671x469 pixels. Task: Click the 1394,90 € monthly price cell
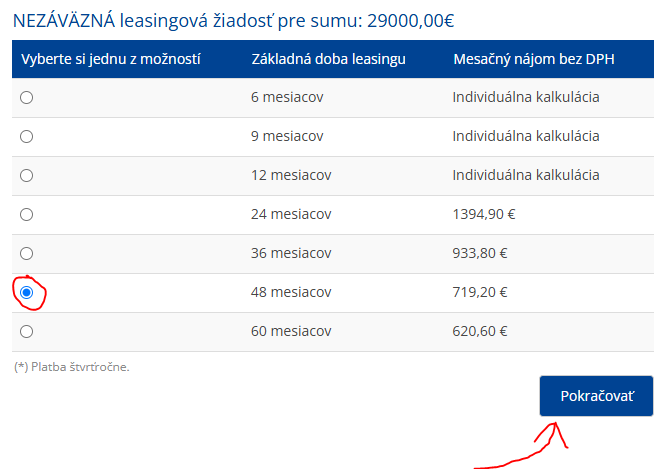coord(484,214)
